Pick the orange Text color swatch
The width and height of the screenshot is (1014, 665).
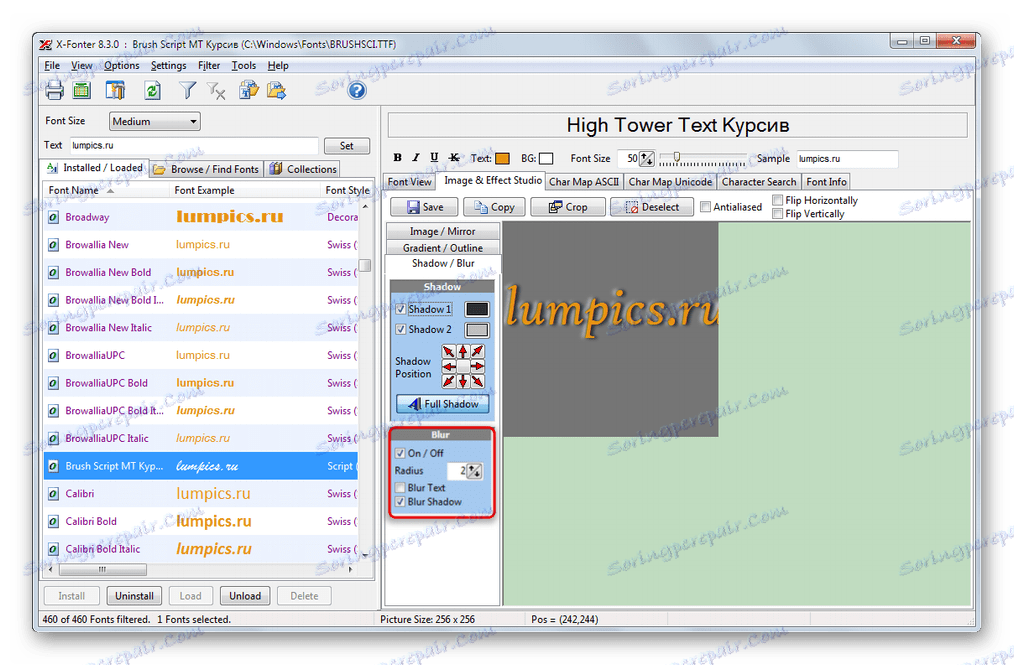(502, 158)
